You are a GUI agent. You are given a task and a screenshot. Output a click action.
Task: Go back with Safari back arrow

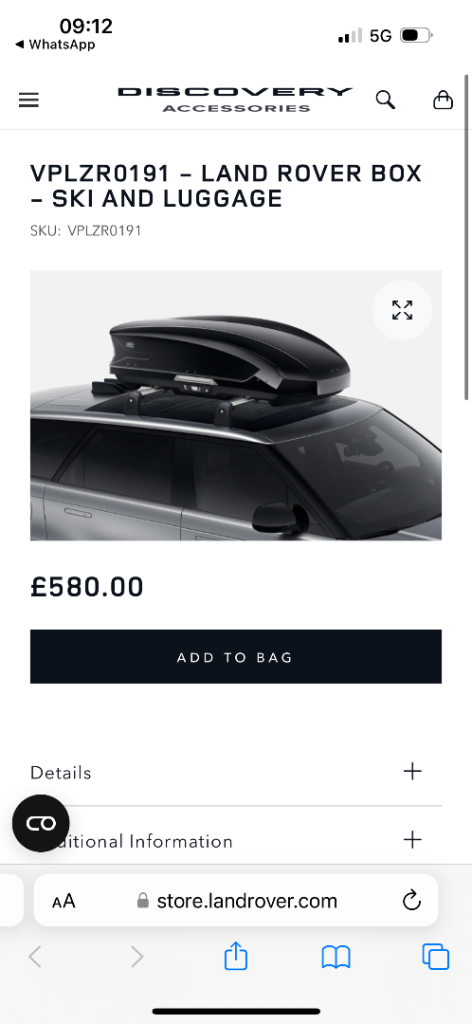(x=35, y=957)
